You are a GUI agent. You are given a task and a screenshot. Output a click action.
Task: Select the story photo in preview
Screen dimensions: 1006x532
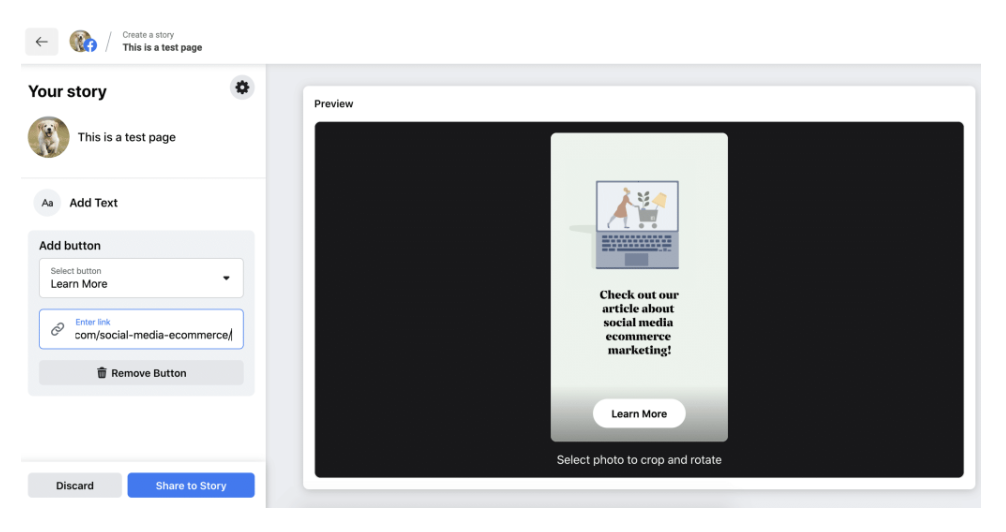(x=639, y=287)
